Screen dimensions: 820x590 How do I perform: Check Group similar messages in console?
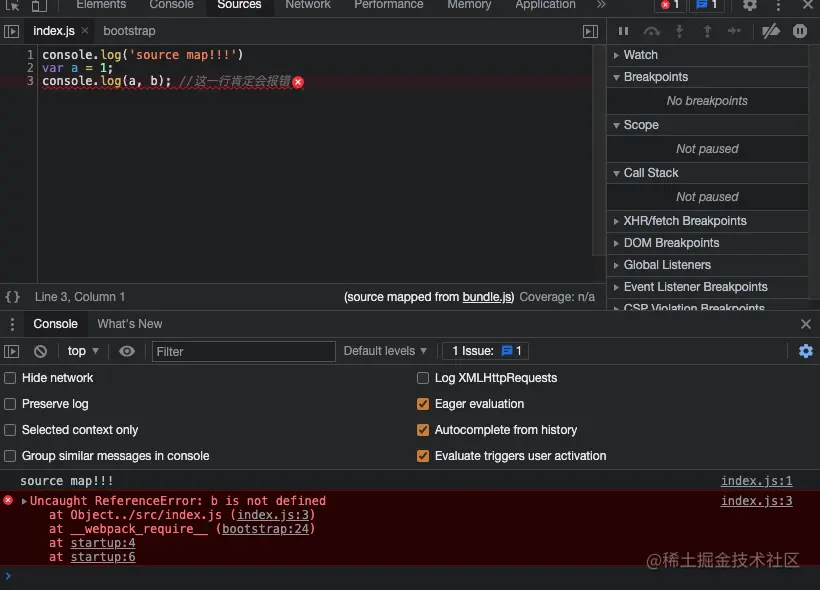point(10,456)
